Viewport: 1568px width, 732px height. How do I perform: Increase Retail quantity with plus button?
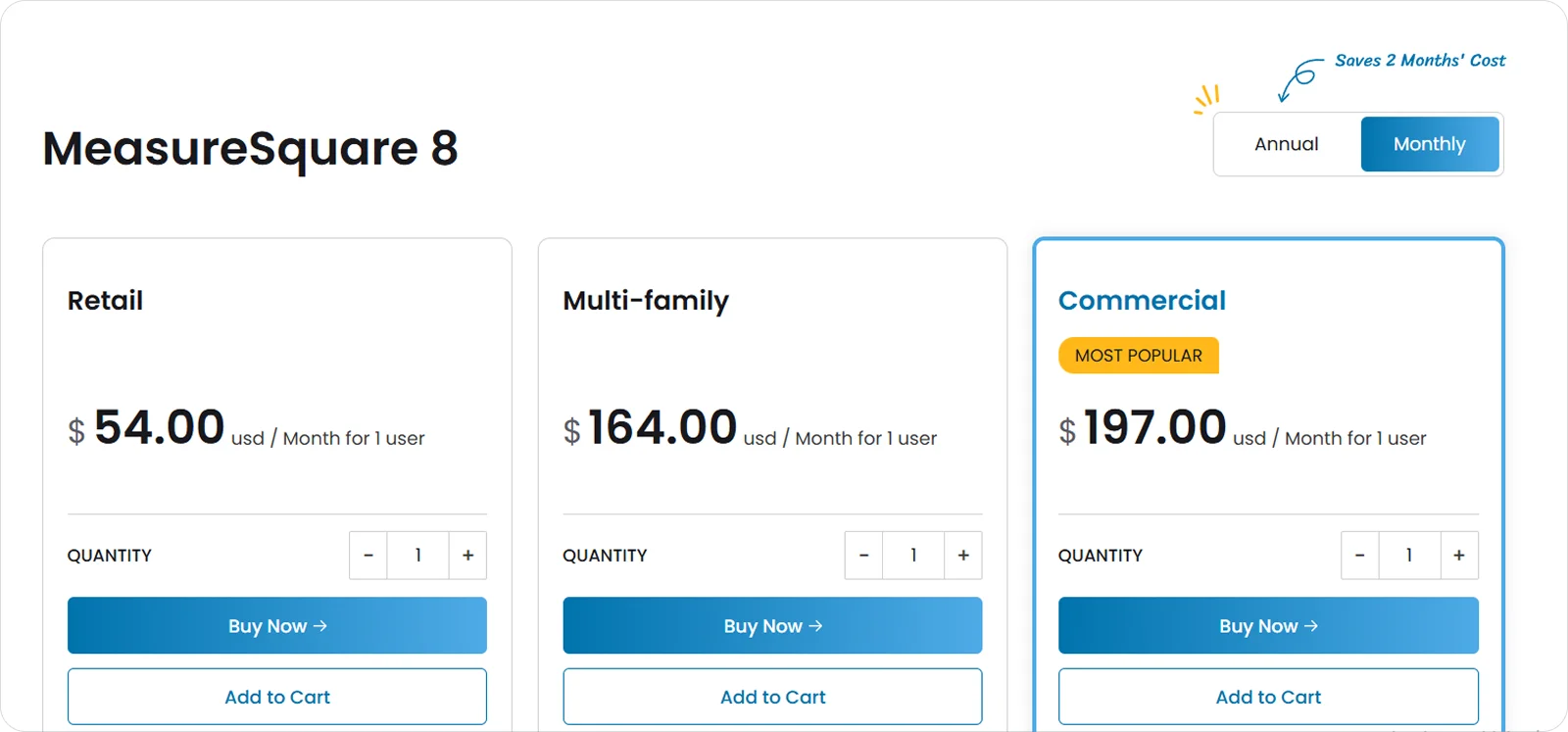(x=468, y=556)
